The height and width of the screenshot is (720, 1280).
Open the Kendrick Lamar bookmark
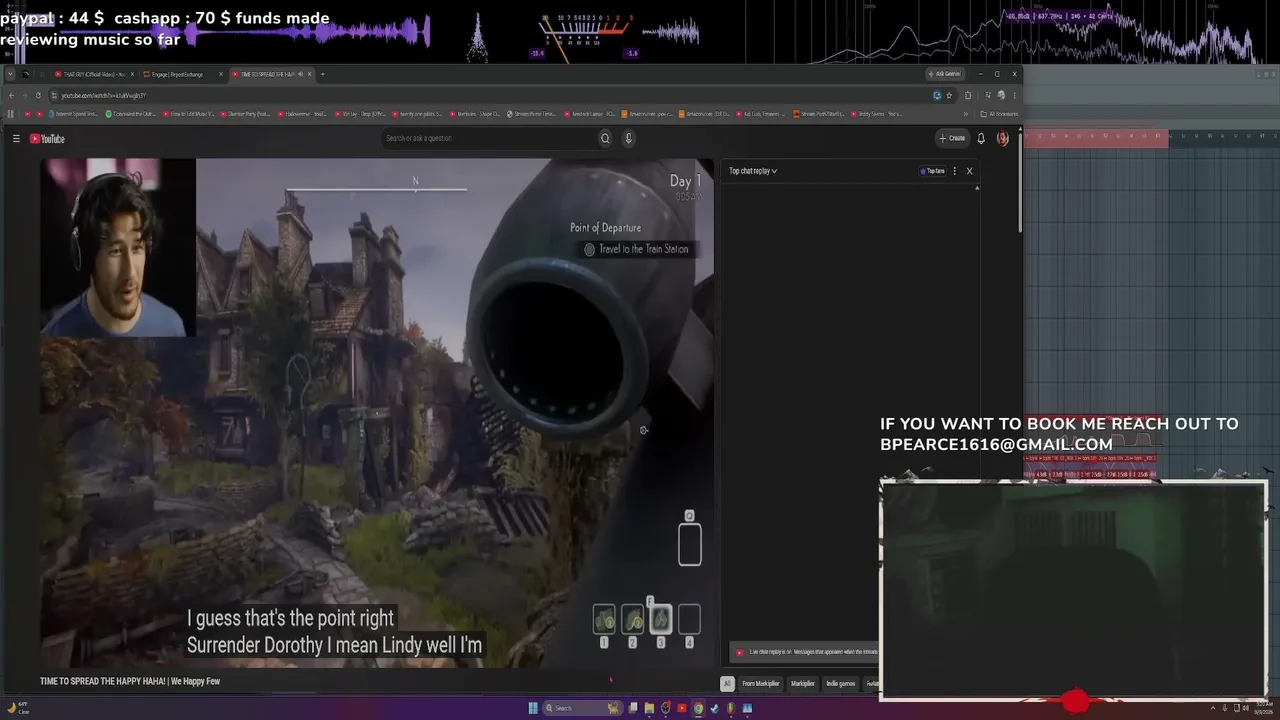point(590,114)
